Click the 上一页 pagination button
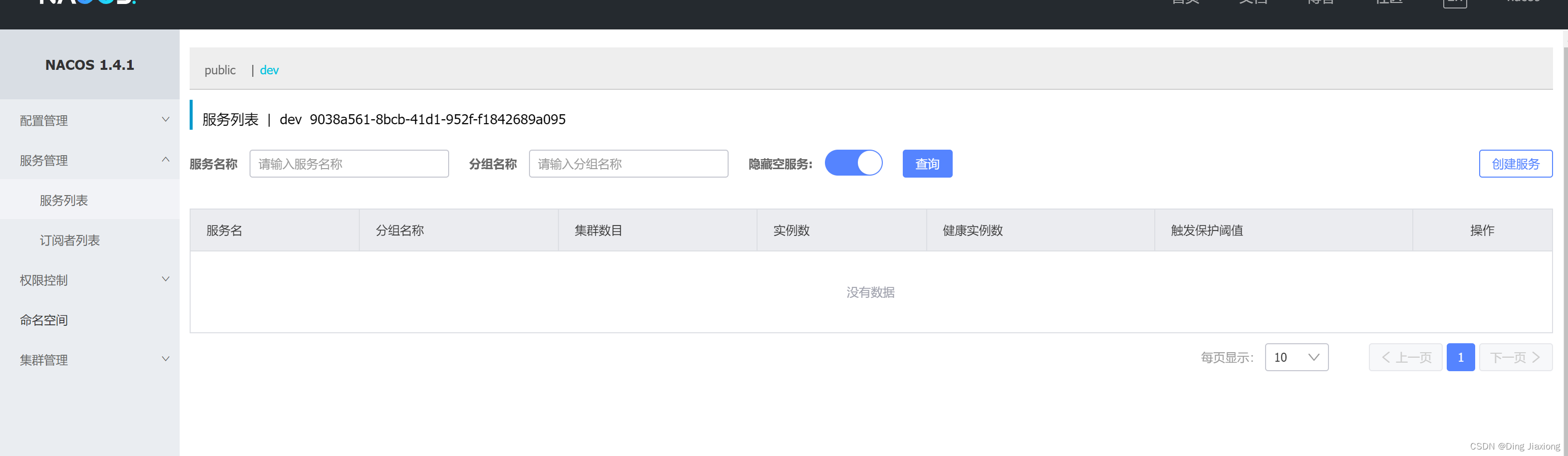This screenshot has width=1568, height=456. 1405,357
